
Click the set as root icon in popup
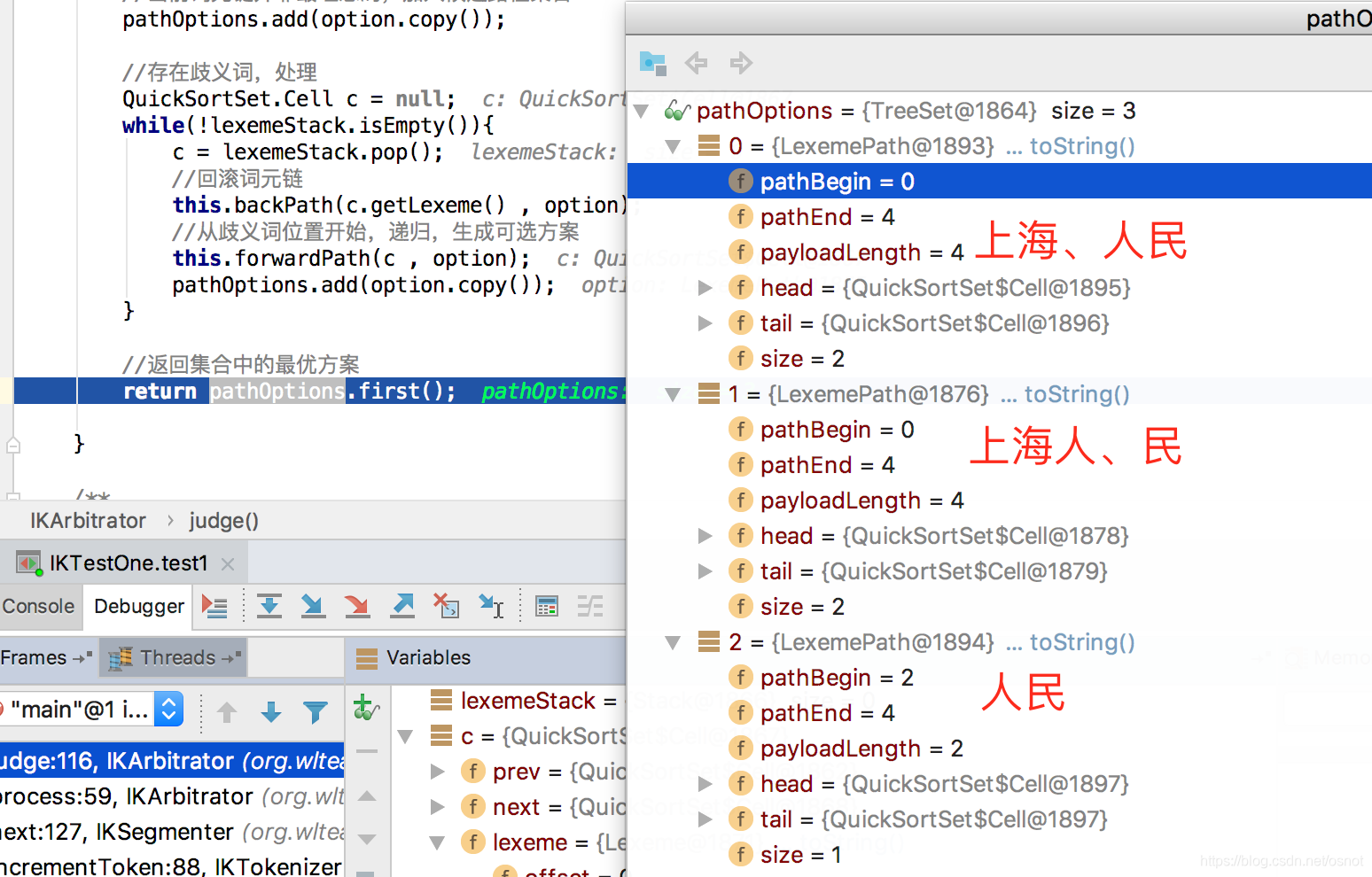pos(652,63)
